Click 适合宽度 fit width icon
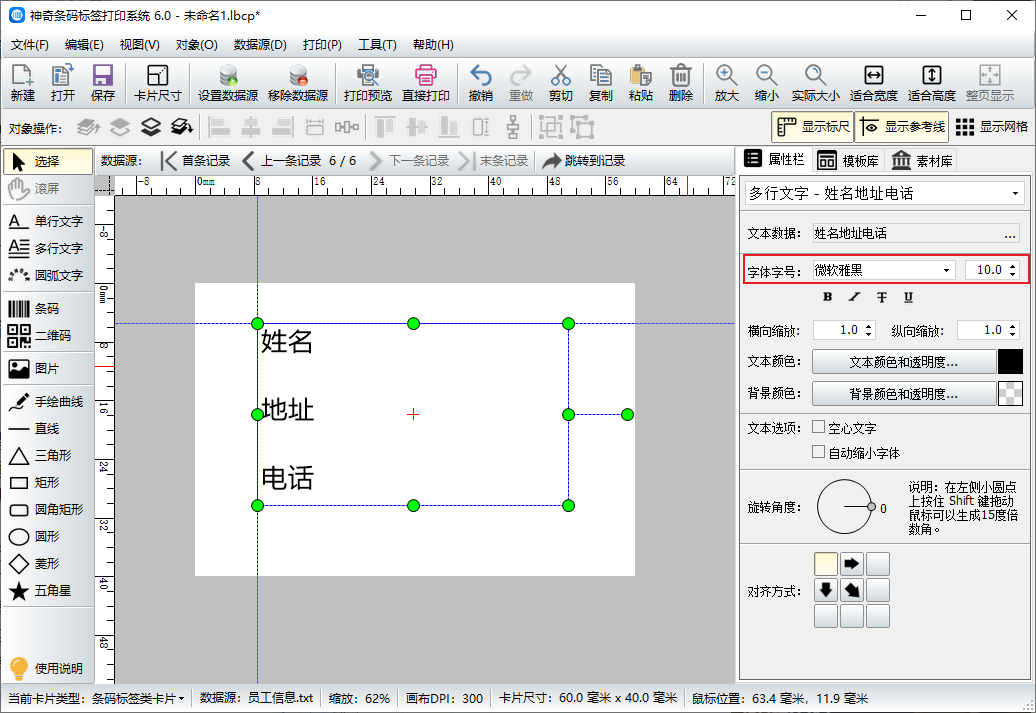The image size is (1036, 713). 873,83
